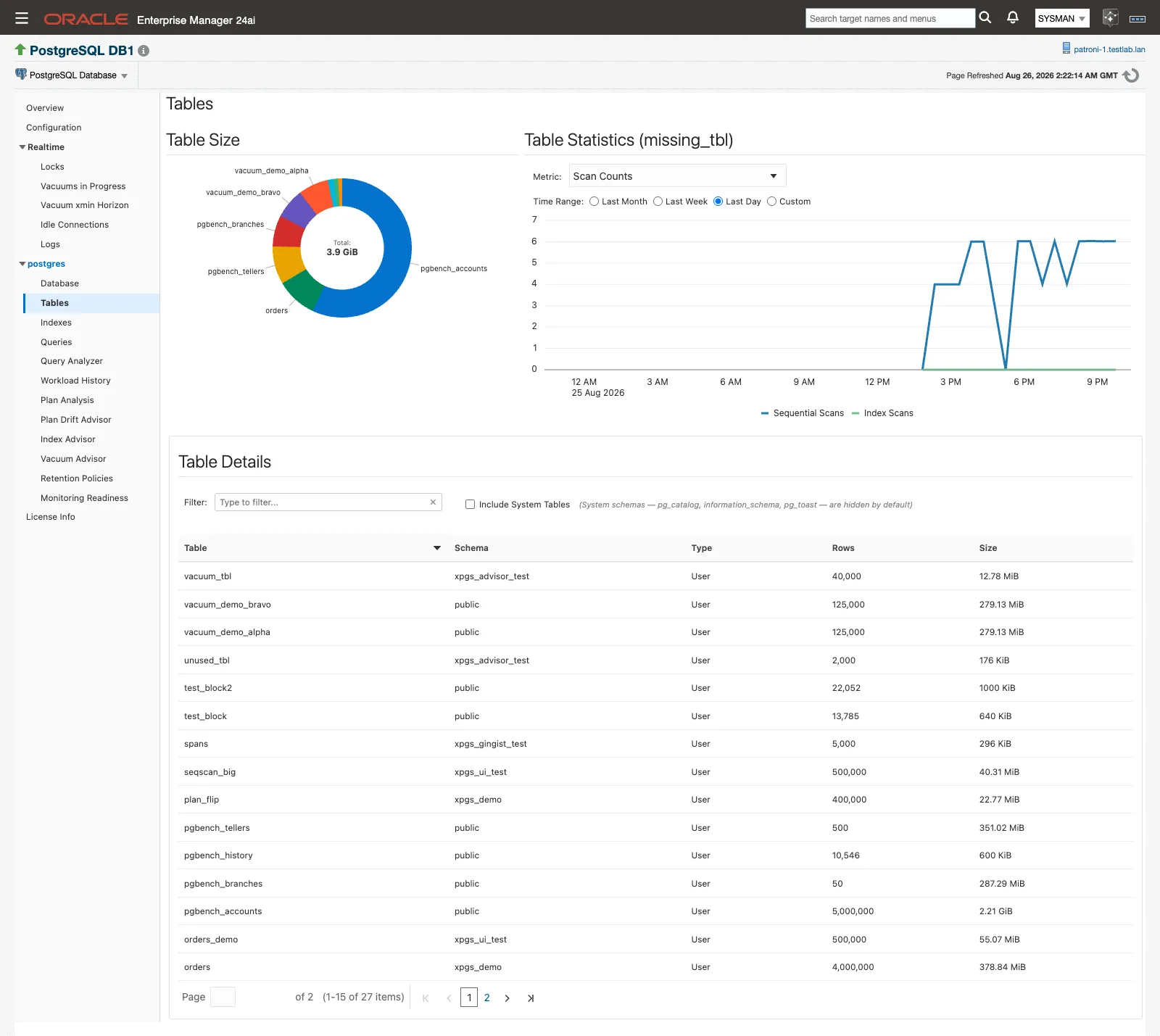
Task: Click the info icon beside PostgreSQL DB1
Action: (x=144, y=51)
